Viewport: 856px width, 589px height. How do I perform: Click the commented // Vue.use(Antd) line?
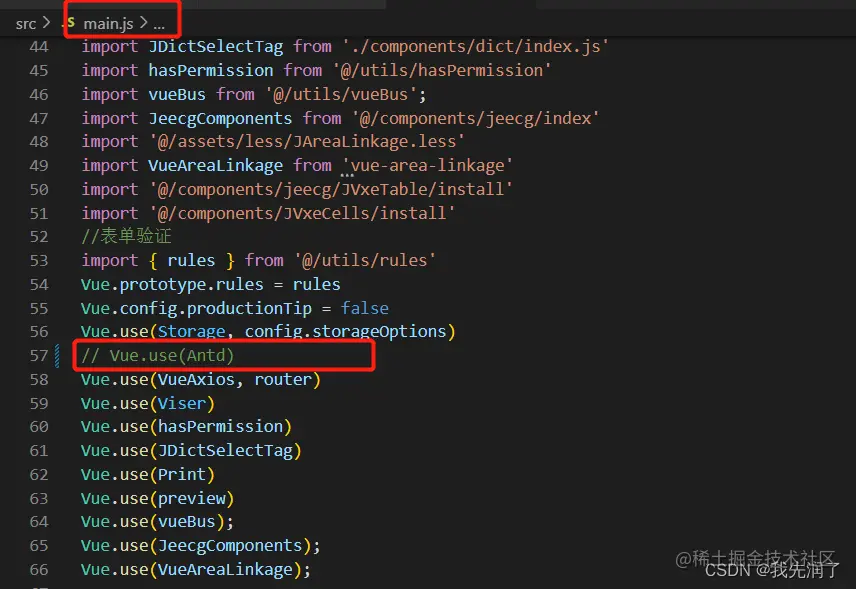click(x=157, y=356)
